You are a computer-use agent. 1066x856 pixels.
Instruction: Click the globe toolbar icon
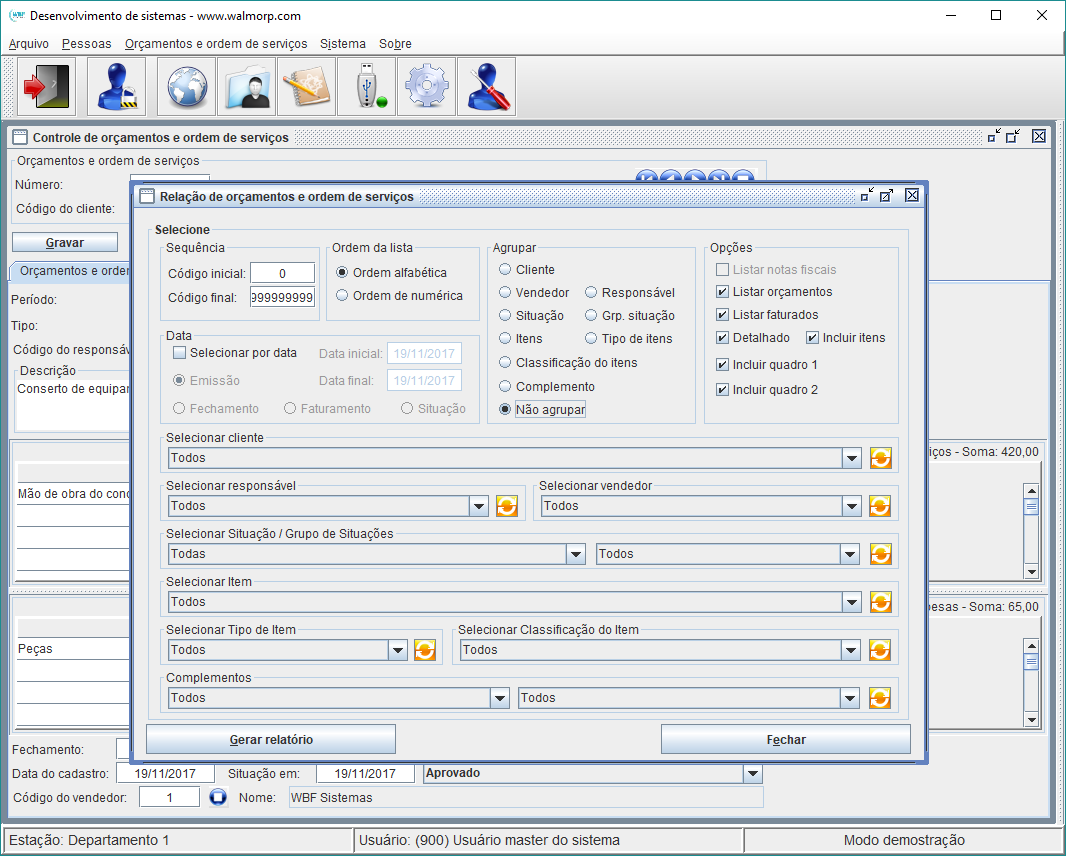click(187, 87)
